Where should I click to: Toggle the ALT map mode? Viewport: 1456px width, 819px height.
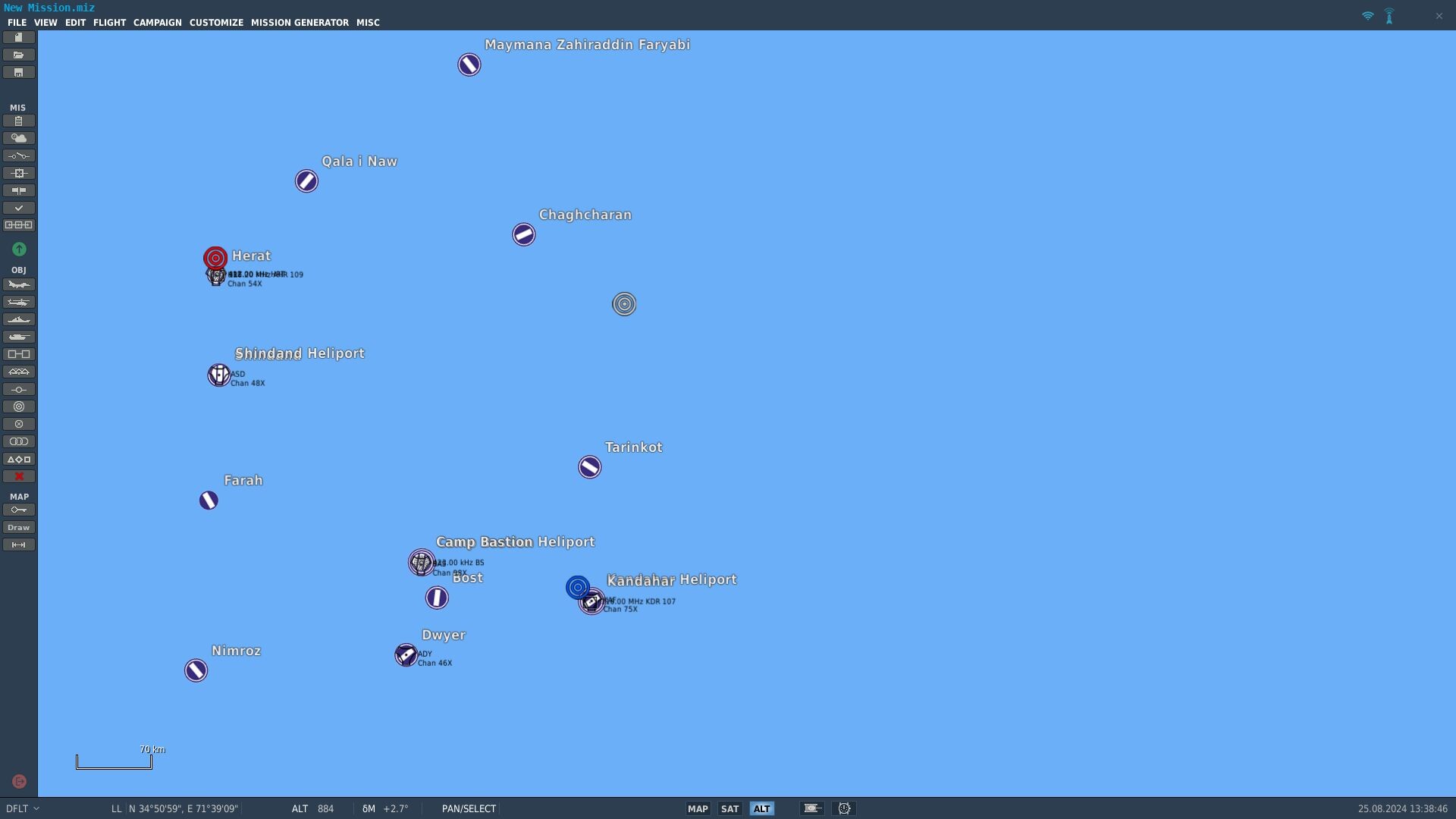click(761, 808)
